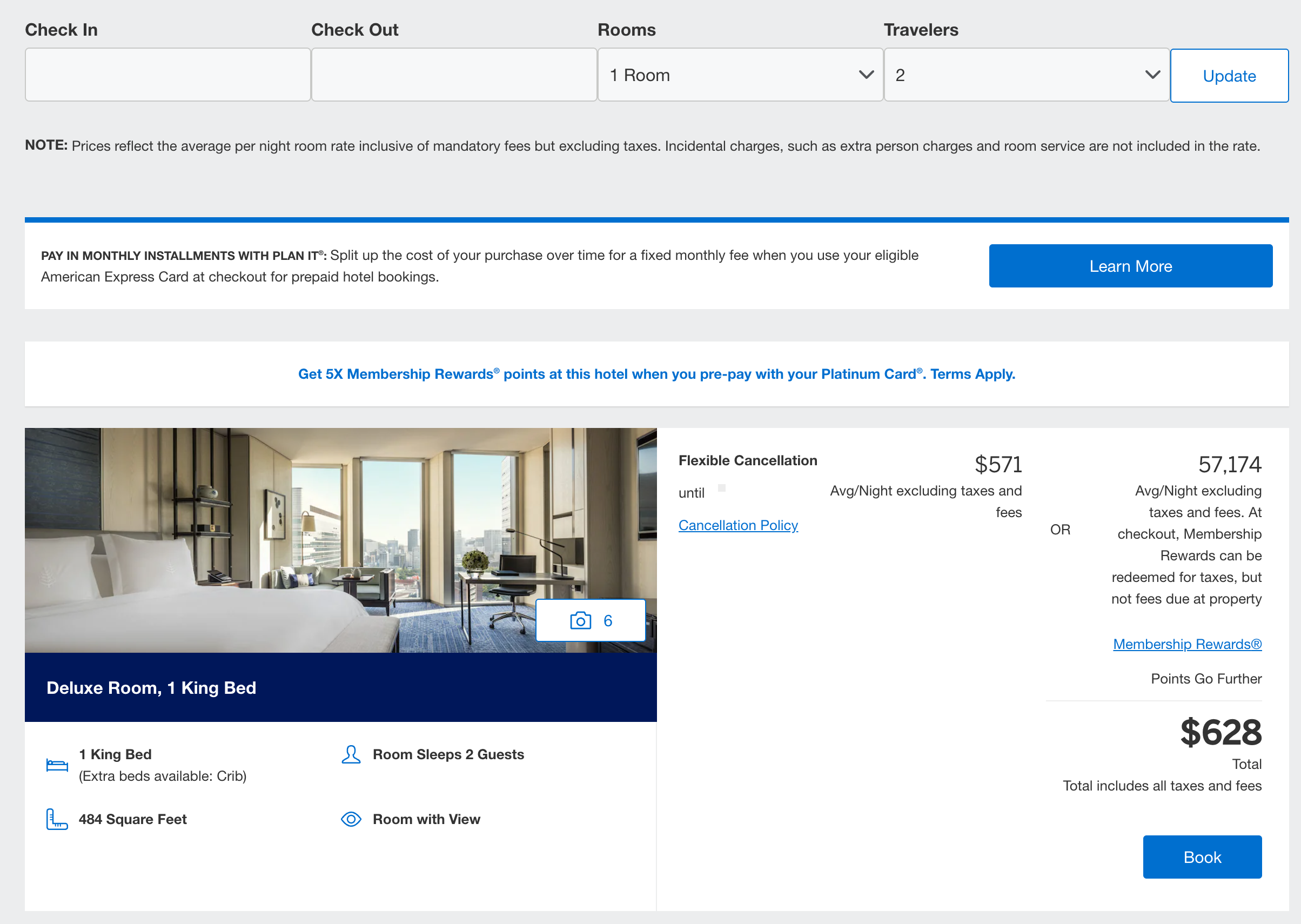The image size is (1301, 924).
Task: Click the Check Out date field
Action: [x=453, y=75]
